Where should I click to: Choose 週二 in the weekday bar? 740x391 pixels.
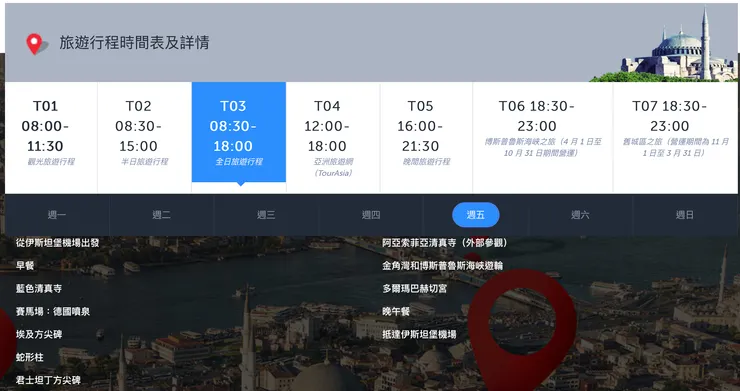161,215
